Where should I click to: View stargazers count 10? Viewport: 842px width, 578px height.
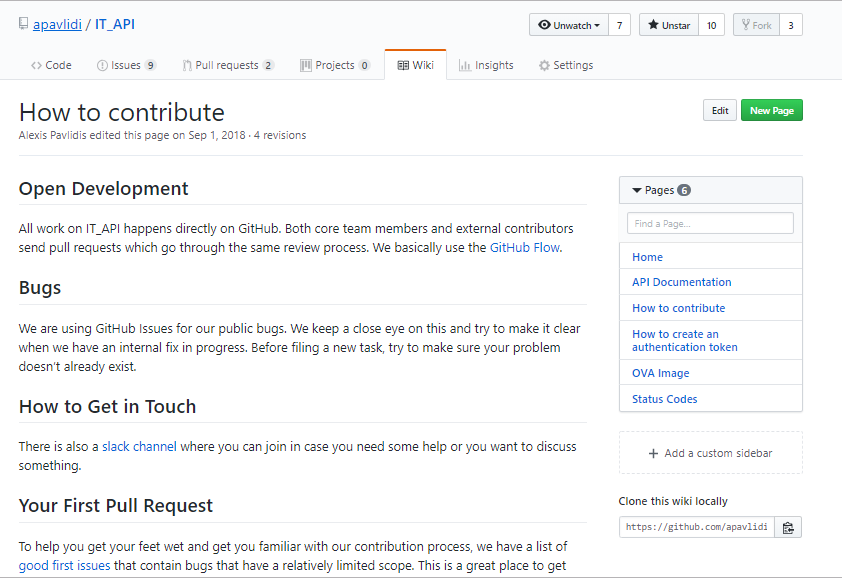point(711,25)
